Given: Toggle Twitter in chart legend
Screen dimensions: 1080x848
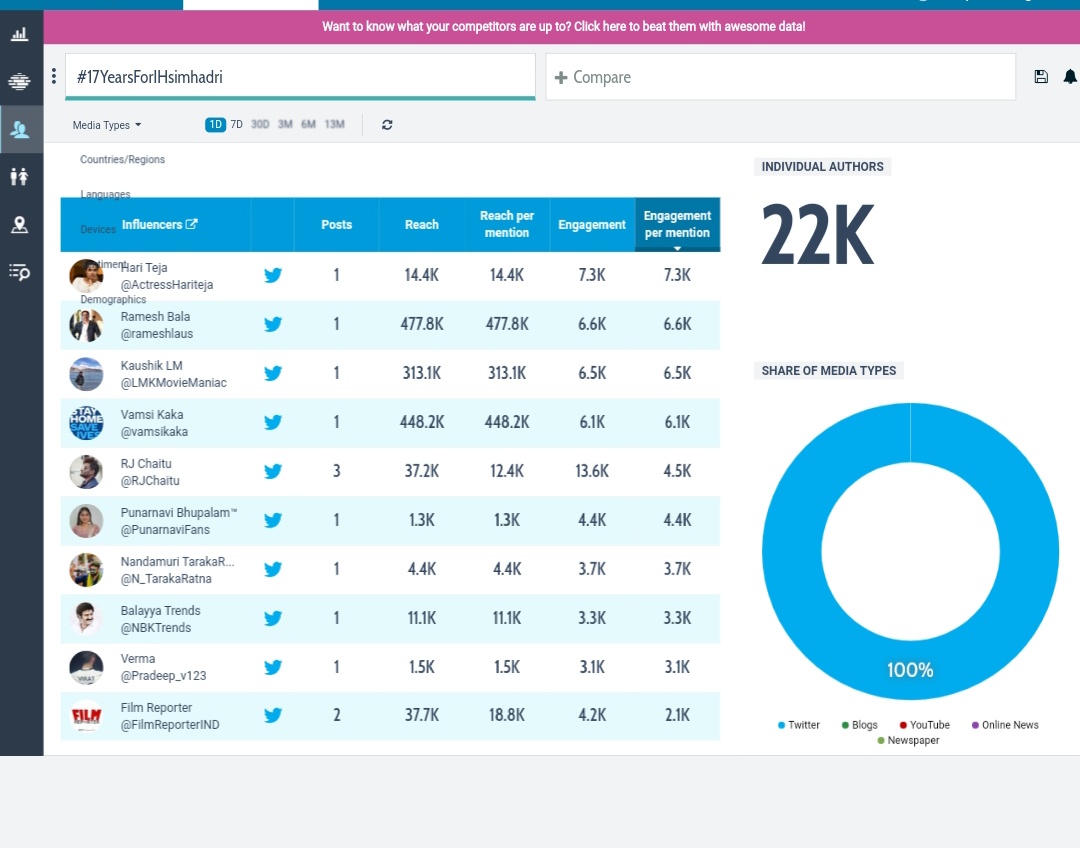Looking at the screenshot, I should pos(798,725).
